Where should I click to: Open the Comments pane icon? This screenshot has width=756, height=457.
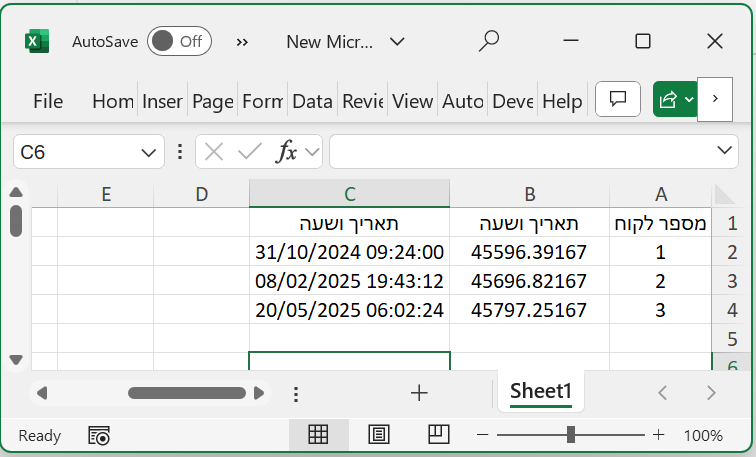pyautogui.click(x=618, y=99)
